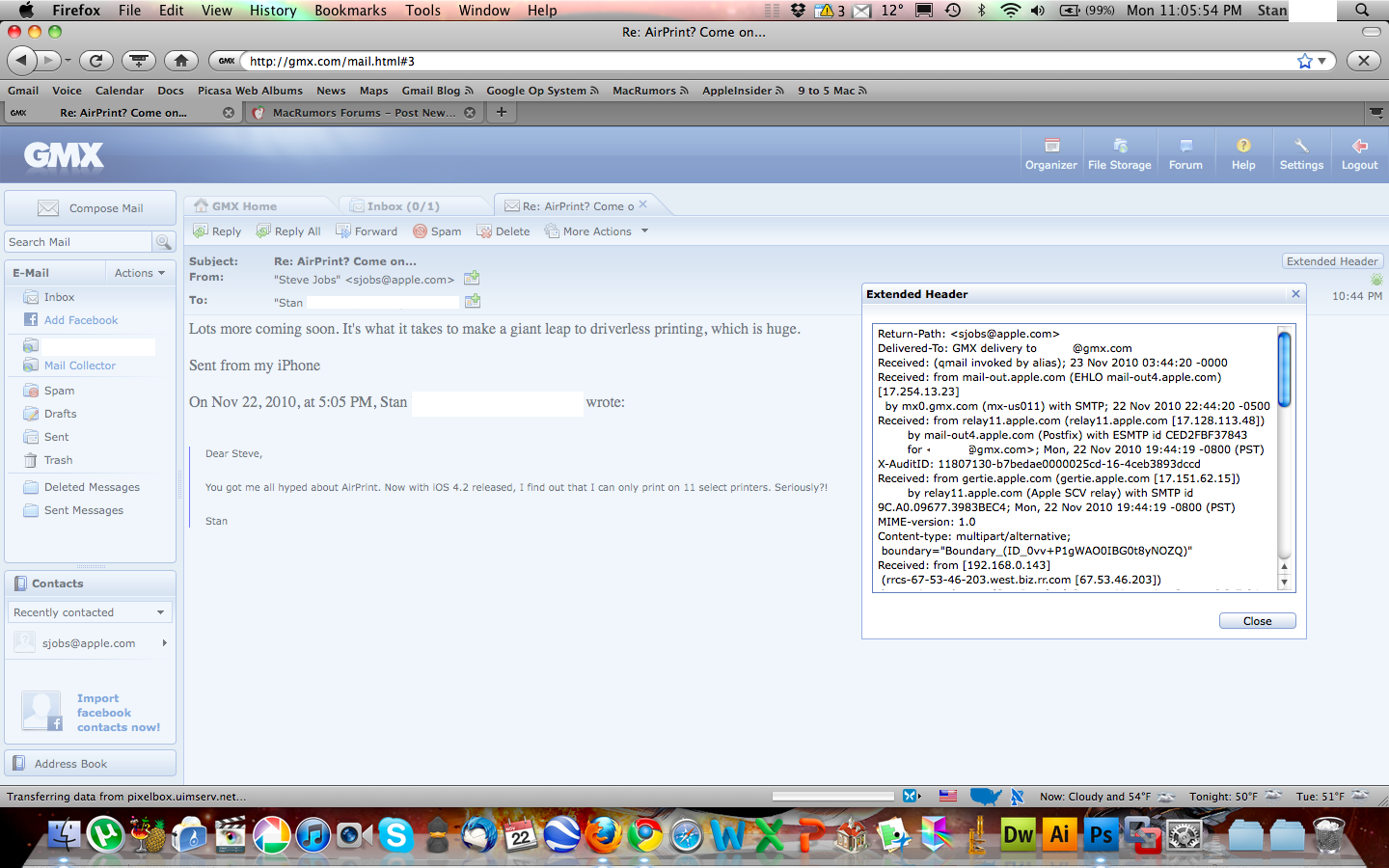Click the Extended Header scroll-down arrow

[1284, 582]
